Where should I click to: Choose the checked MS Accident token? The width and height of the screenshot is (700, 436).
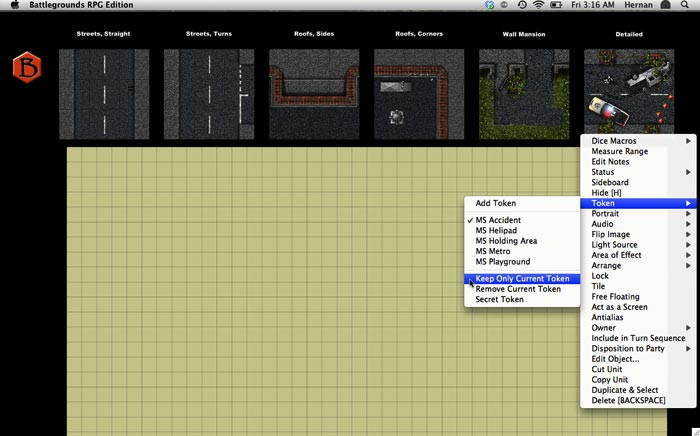pyautogui.click(x=522, y=220)
